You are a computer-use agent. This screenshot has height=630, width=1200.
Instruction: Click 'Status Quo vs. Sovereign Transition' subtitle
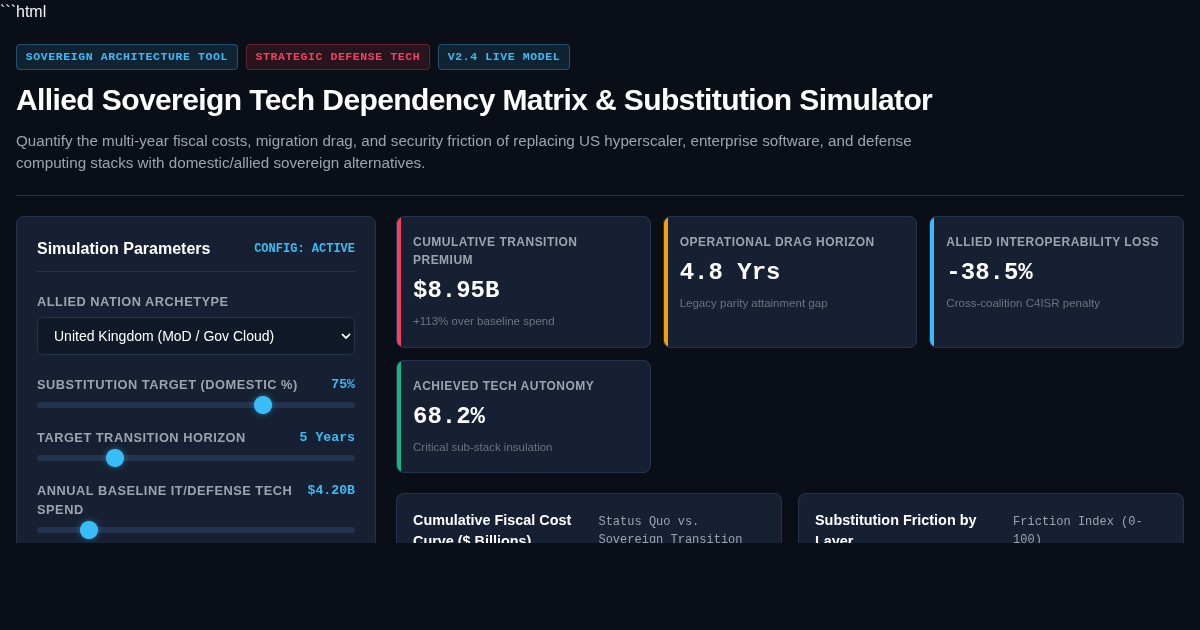(671, 529)
